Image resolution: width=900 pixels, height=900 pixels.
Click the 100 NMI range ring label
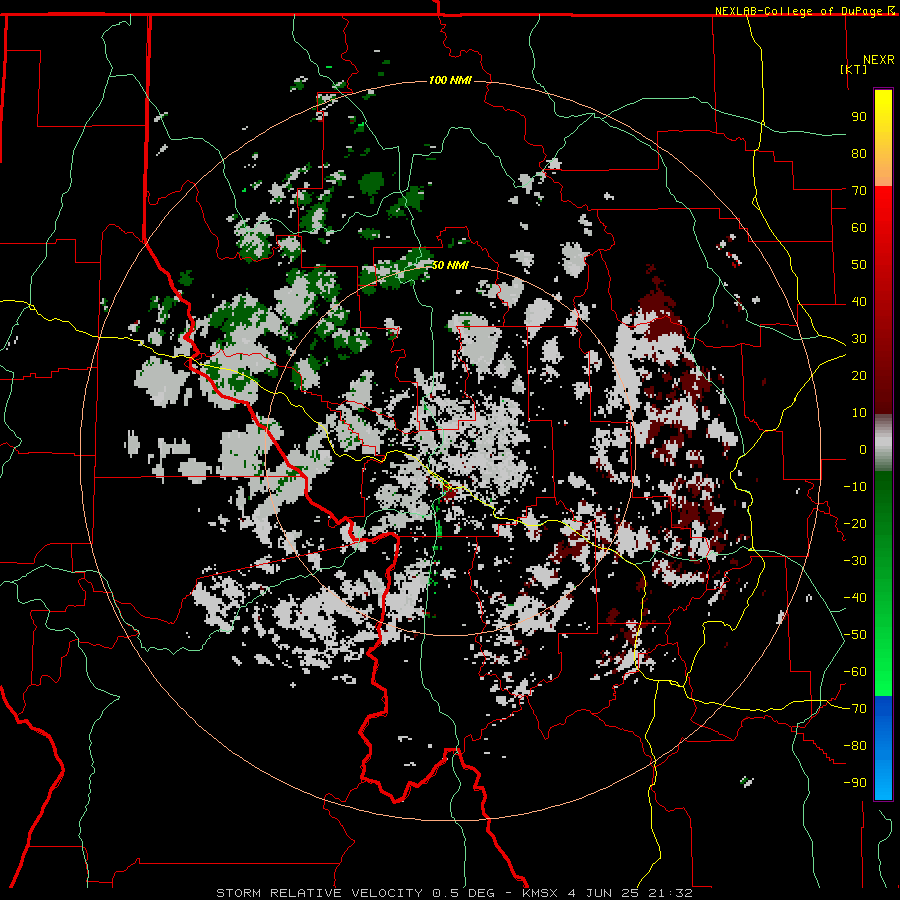point(450,80)
